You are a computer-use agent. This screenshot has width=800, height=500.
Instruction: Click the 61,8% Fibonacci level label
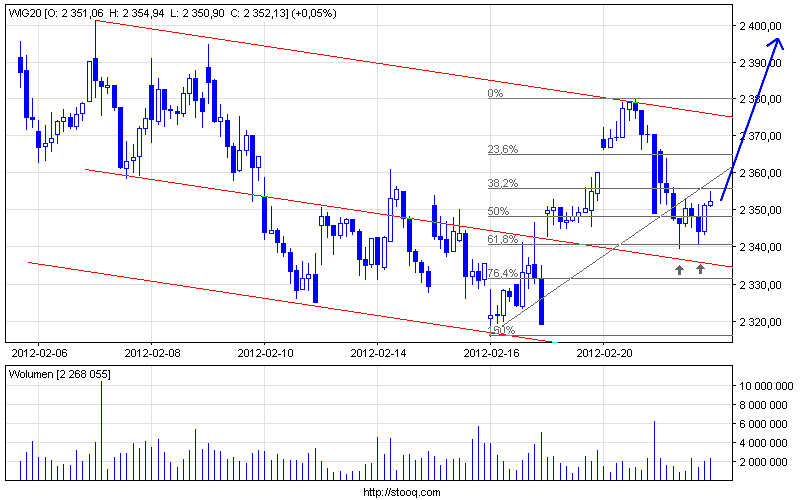[503, 239]
